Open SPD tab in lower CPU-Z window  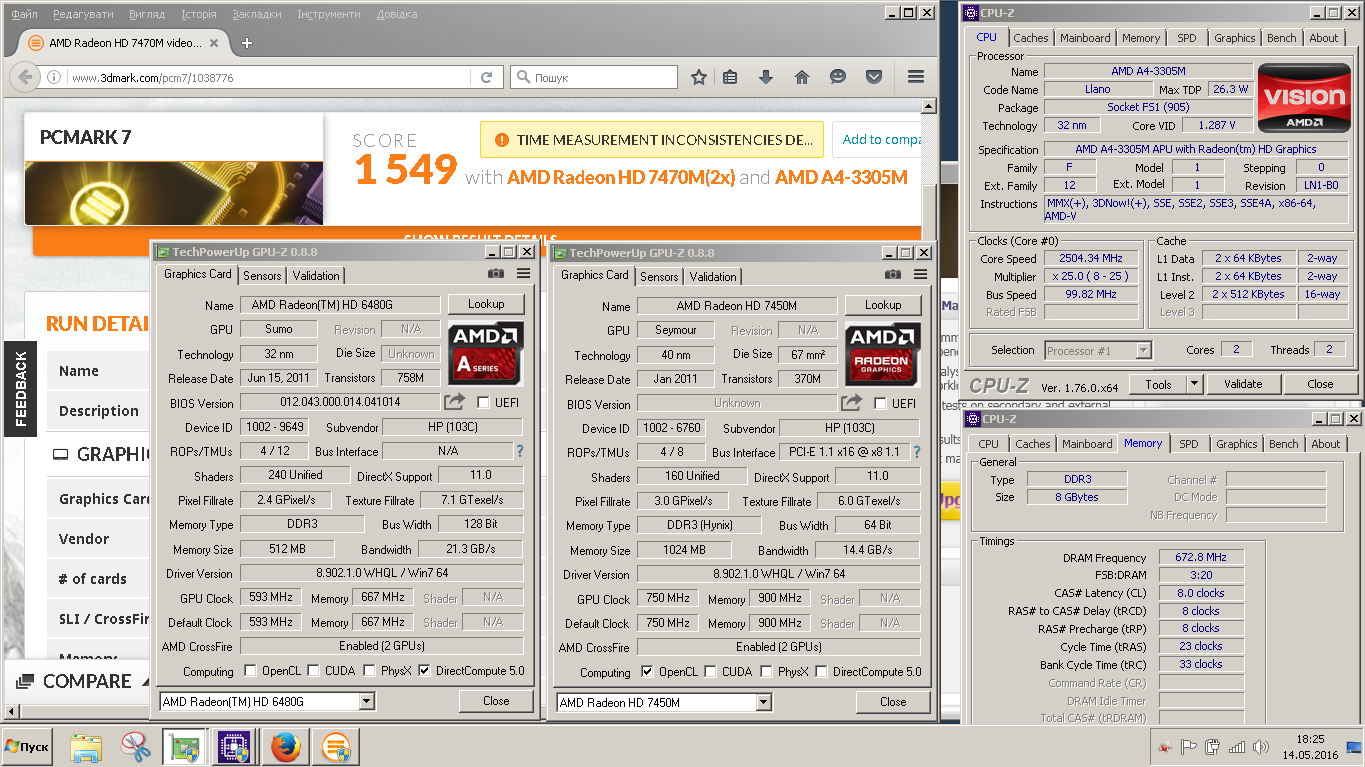pos(1189,444)
